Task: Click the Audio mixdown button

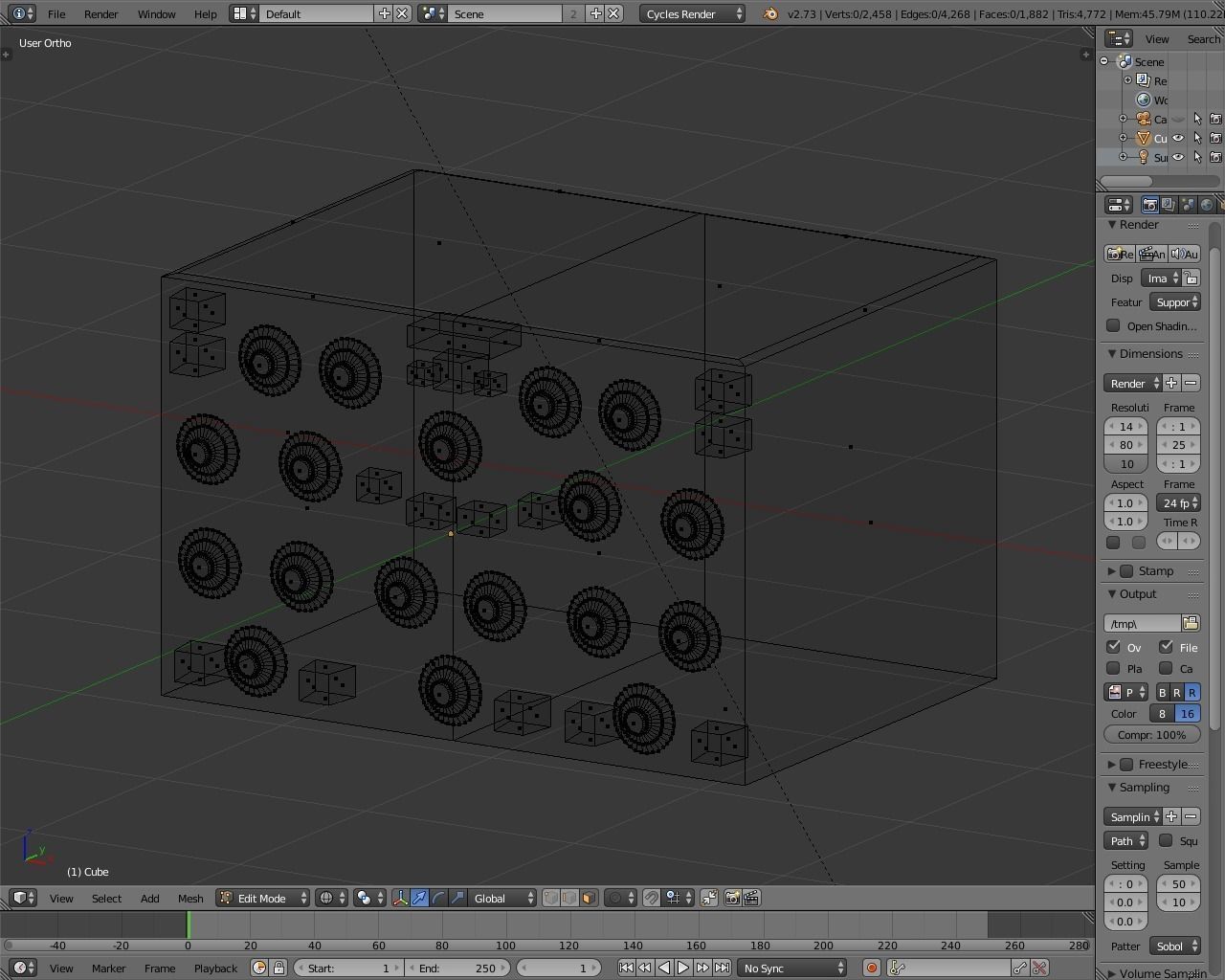Action: pyautogui.click(x=1185, y=254)
